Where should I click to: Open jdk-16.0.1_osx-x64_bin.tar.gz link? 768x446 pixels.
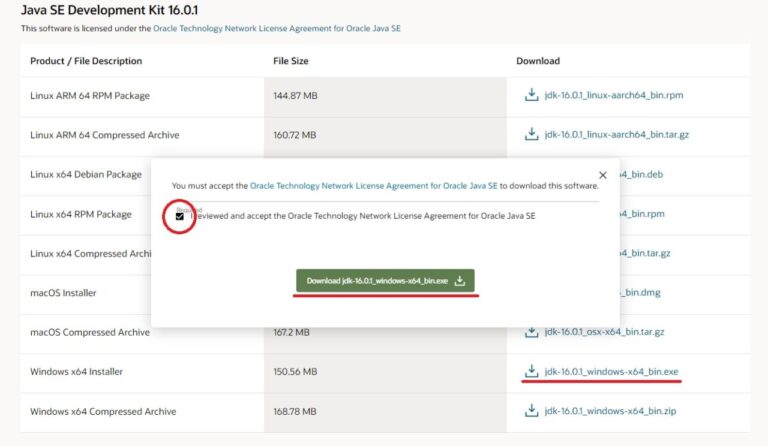pyautogui.click(x=604, y=332)
